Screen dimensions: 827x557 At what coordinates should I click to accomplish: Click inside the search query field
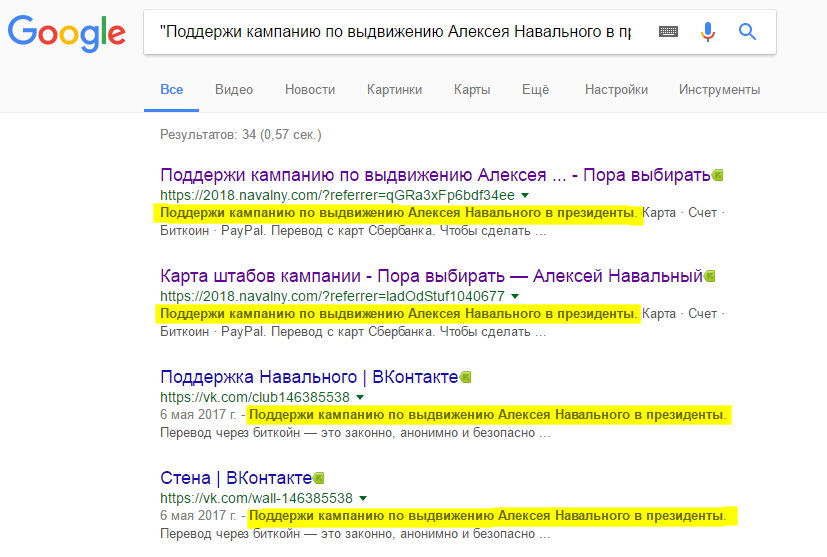(396, 32)
